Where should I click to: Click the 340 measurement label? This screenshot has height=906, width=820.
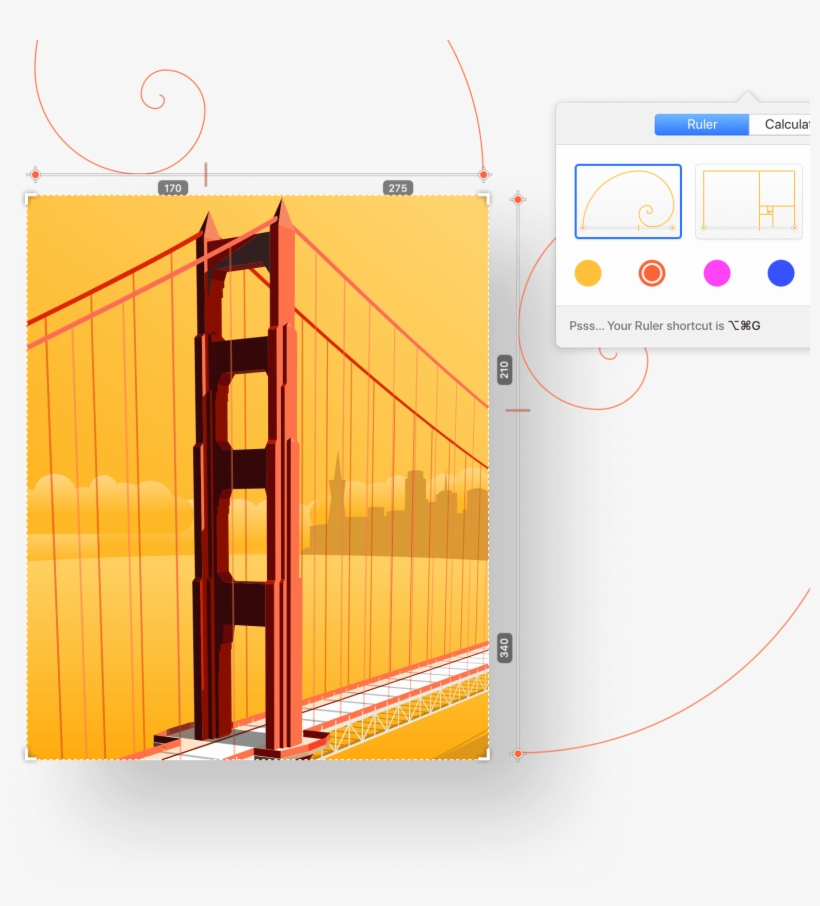click(506, 647)
